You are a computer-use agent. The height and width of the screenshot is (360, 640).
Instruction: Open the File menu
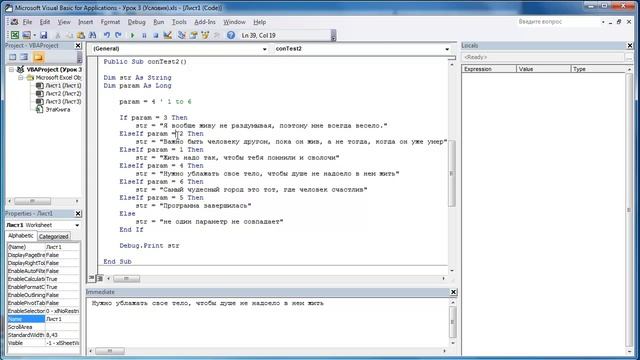pos(27,22)
